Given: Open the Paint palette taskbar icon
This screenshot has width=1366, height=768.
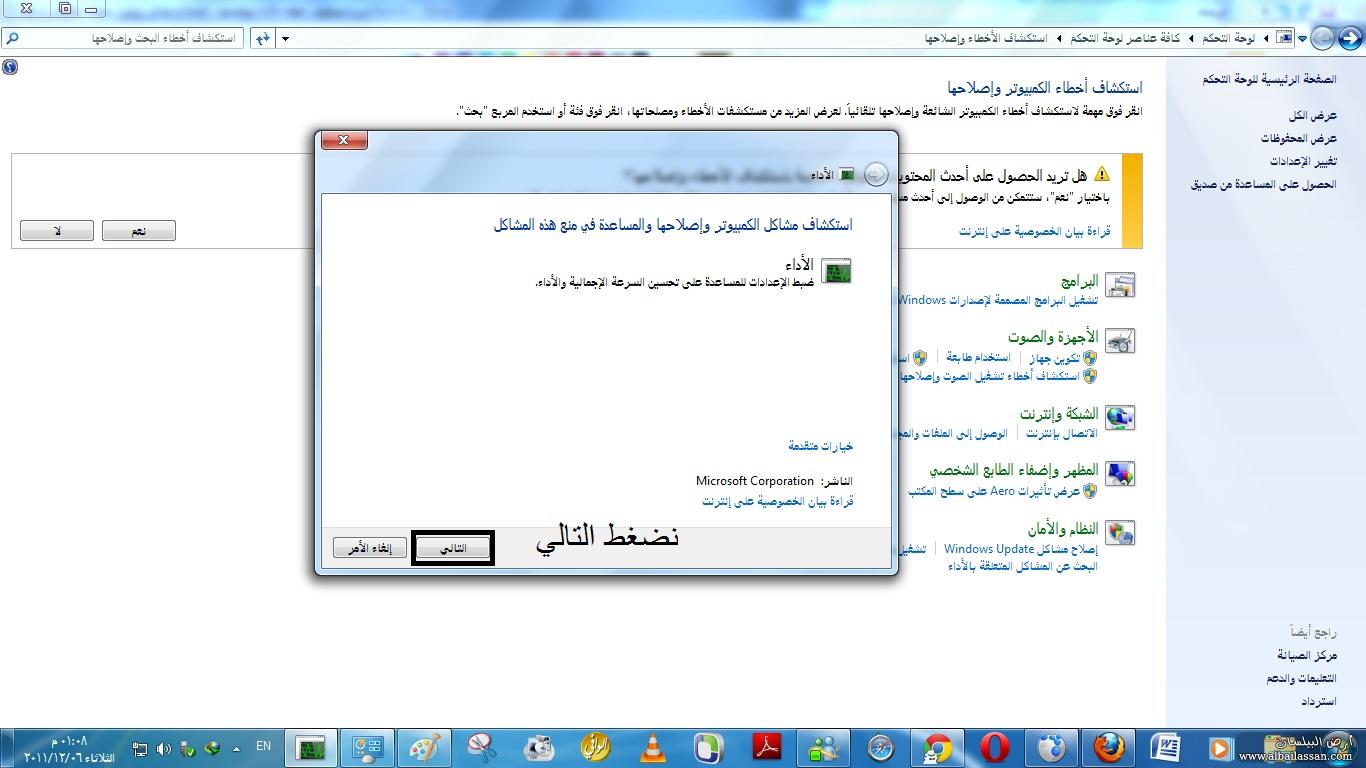Looking at the screenshot, I should [x=424, y=748].
